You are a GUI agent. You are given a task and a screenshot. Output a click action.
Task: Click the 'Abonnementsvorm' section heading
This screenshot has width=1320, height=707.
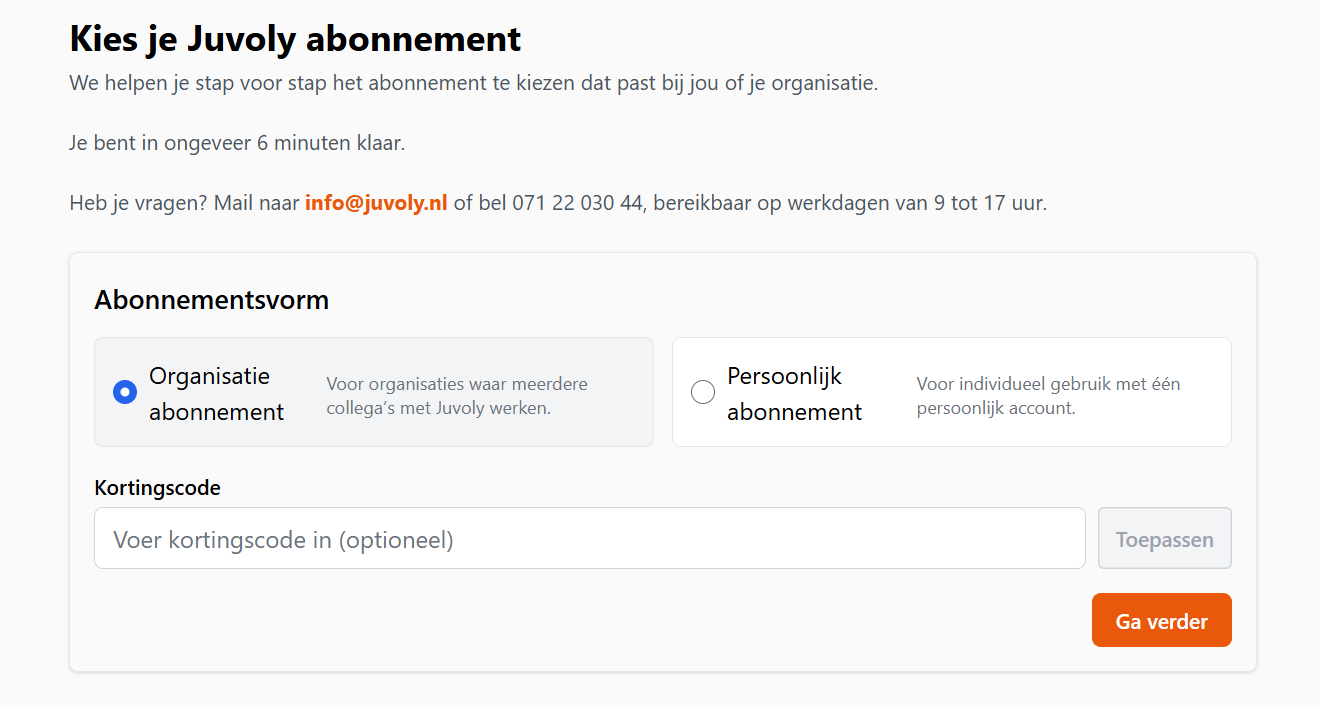pyautogui.click(x=211, y=300)
